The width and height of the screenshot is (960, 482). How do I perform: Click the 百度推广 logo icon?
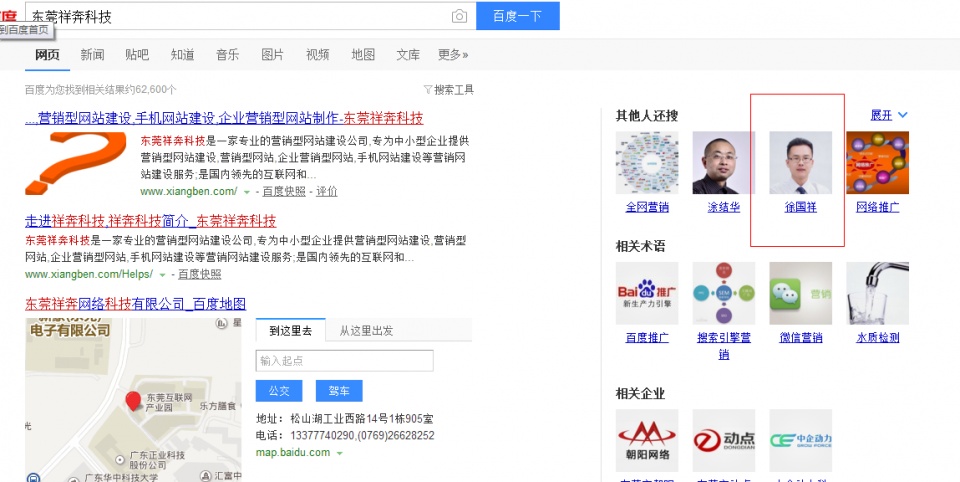tap(647, 293)
